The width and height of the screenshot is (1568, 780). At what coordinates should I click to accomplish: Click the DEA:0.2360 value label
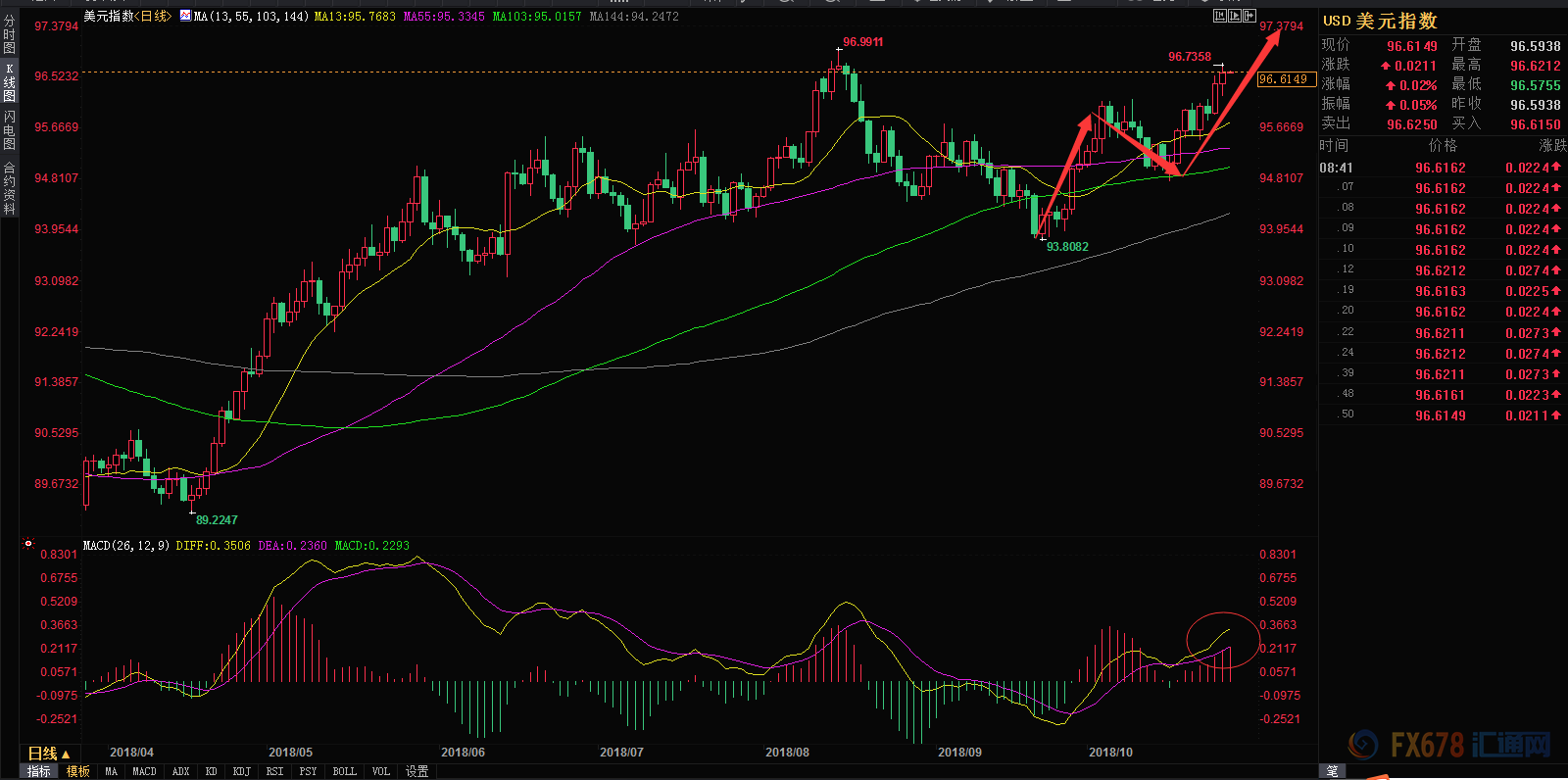click(x=292, y=545)
